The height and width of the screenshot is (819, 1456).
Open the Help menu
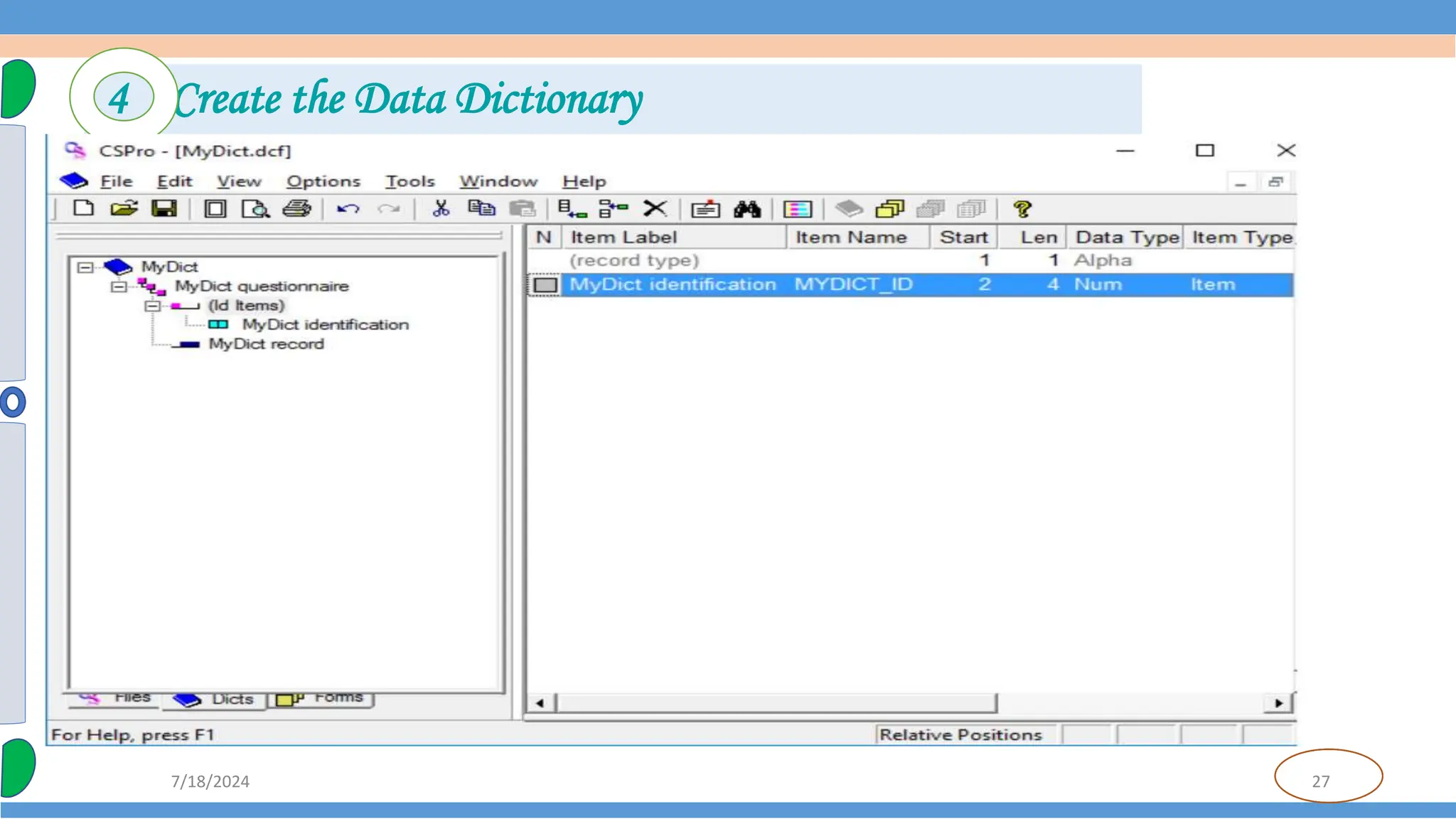(x=584, y=181)
